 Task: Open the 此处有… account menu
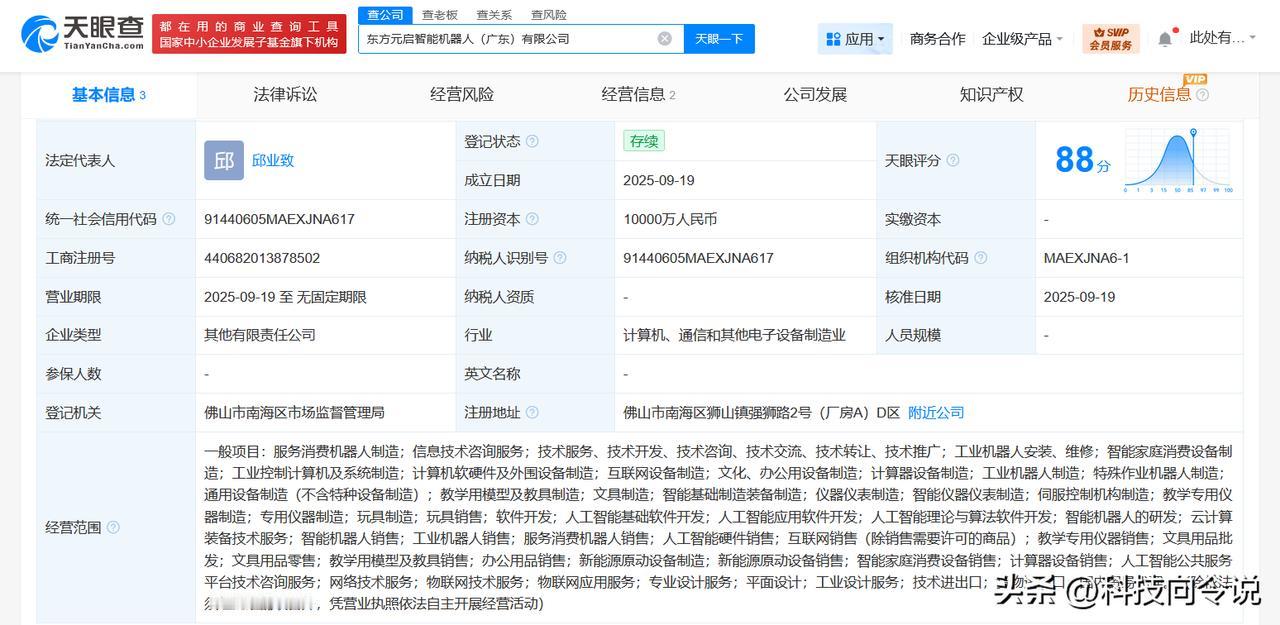[1225, 38]
